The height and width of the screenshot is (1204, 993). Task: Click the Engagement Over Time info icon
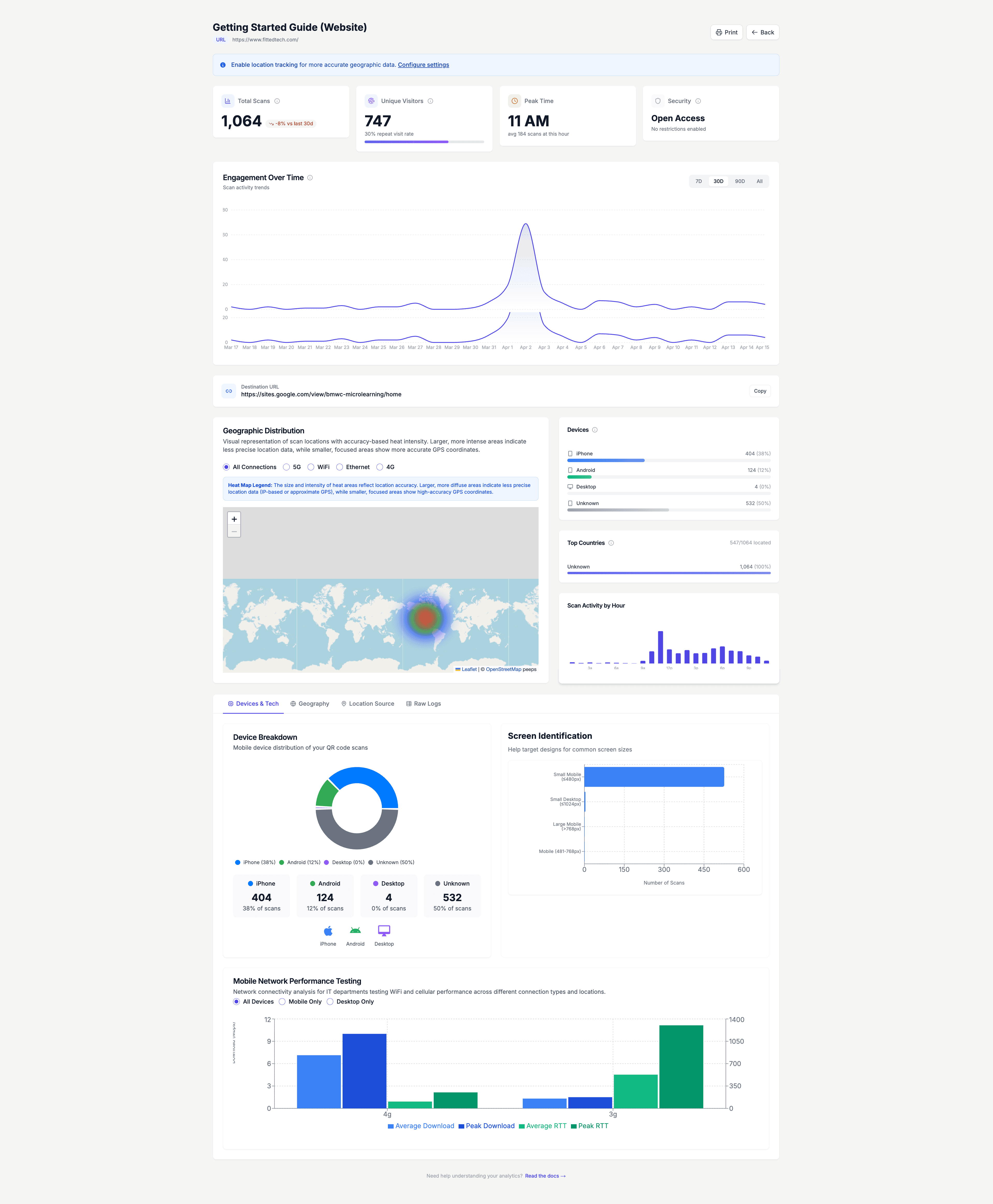tap(310, 177)
